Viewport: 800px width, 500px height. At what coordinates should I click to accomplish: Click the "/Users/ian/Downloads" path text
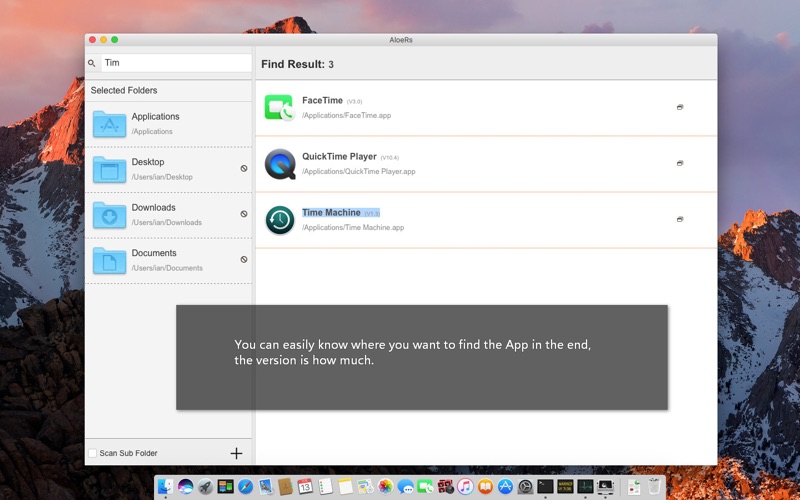[167, 222]
